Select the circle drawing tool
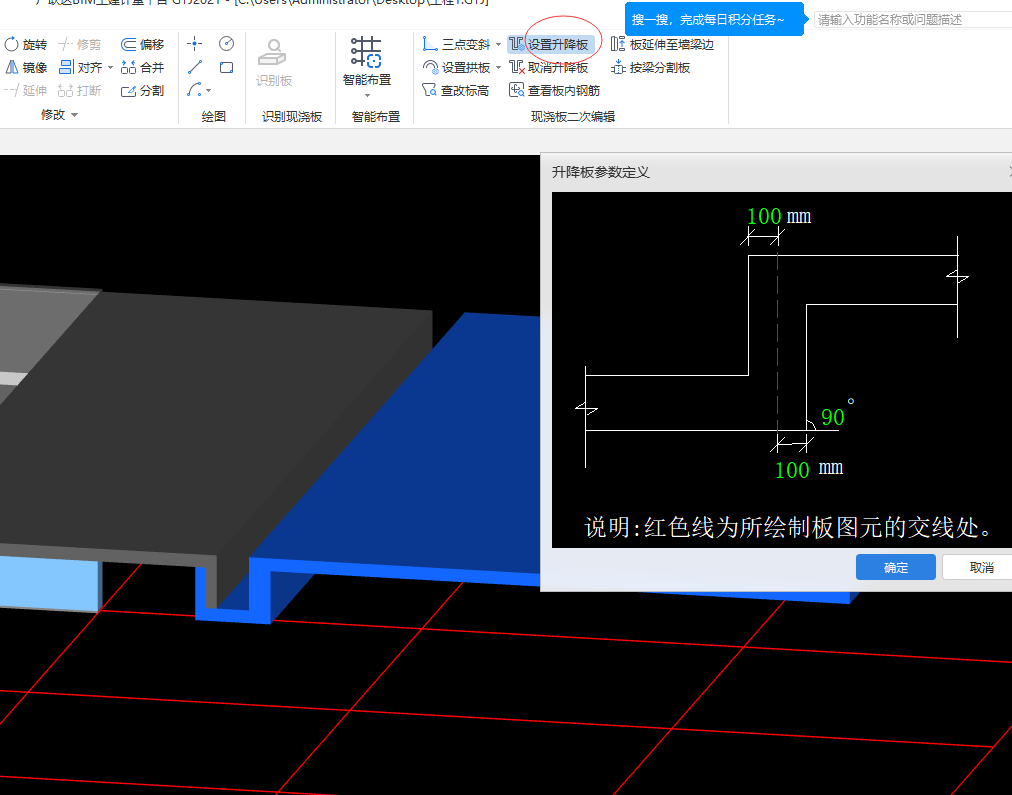 (x=226, y=44)
